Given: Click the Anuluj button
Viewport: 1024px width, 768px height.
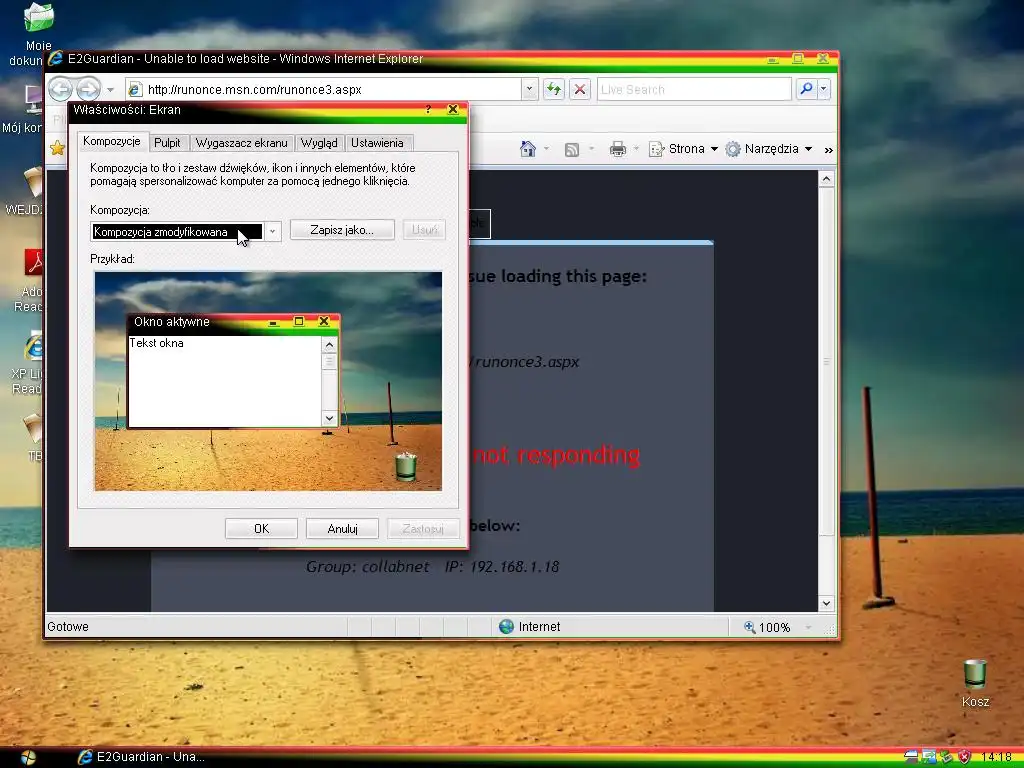Looking at the screenshot, I should click(342, 528).
